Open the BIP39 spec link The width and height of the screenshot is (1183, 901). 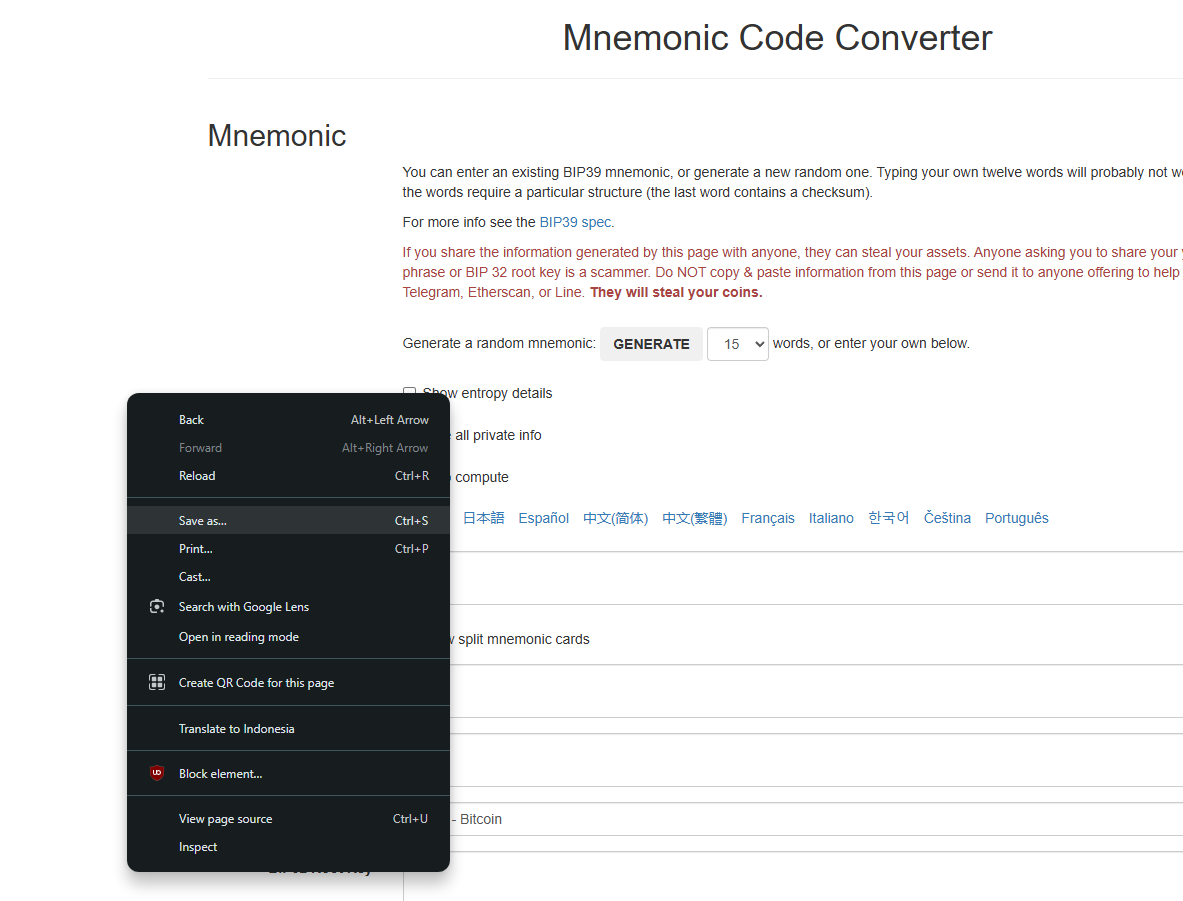[x=575, y=222]
